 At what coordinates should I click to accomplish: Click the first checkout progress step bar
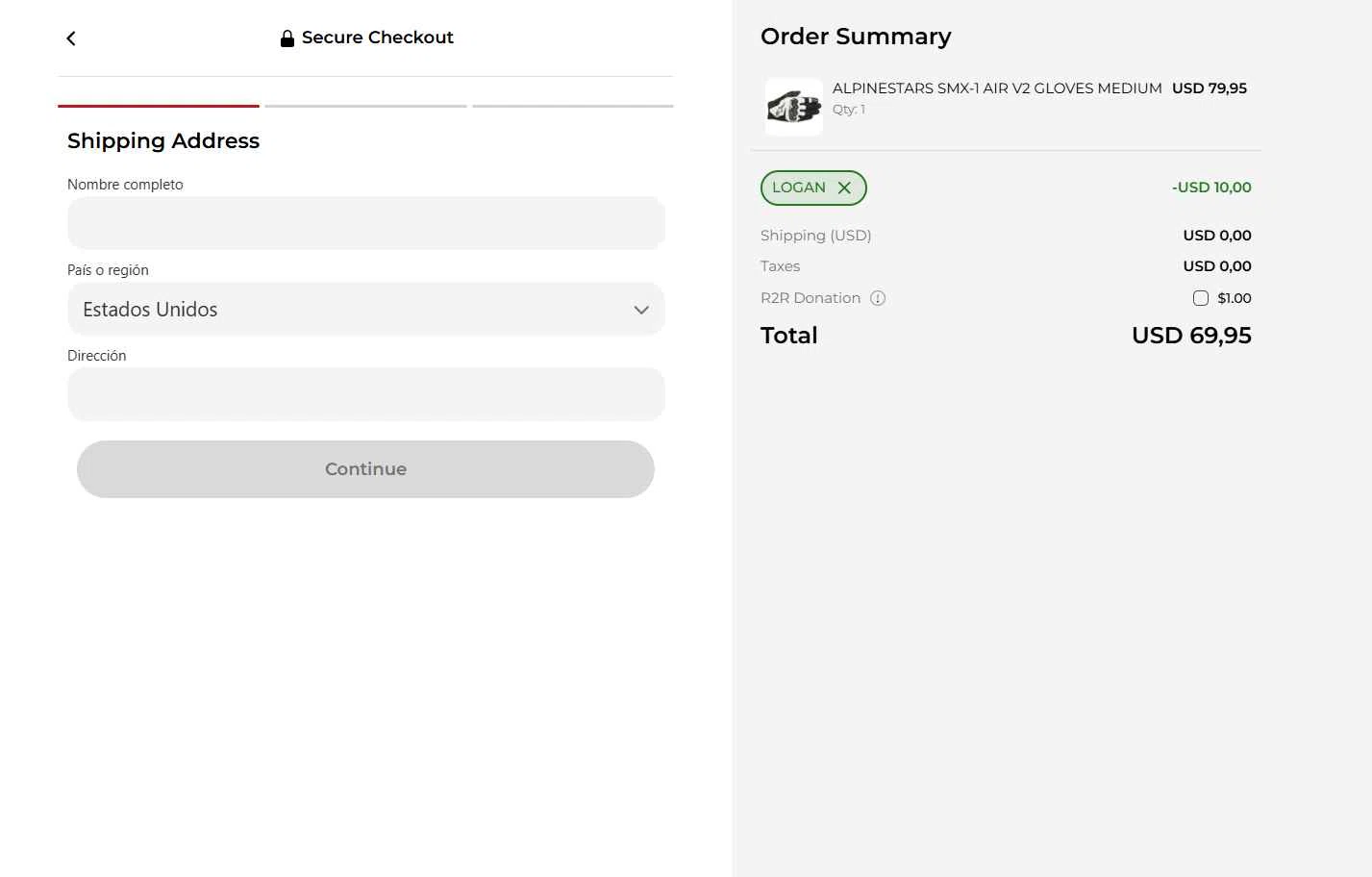[x=159, y=106]
